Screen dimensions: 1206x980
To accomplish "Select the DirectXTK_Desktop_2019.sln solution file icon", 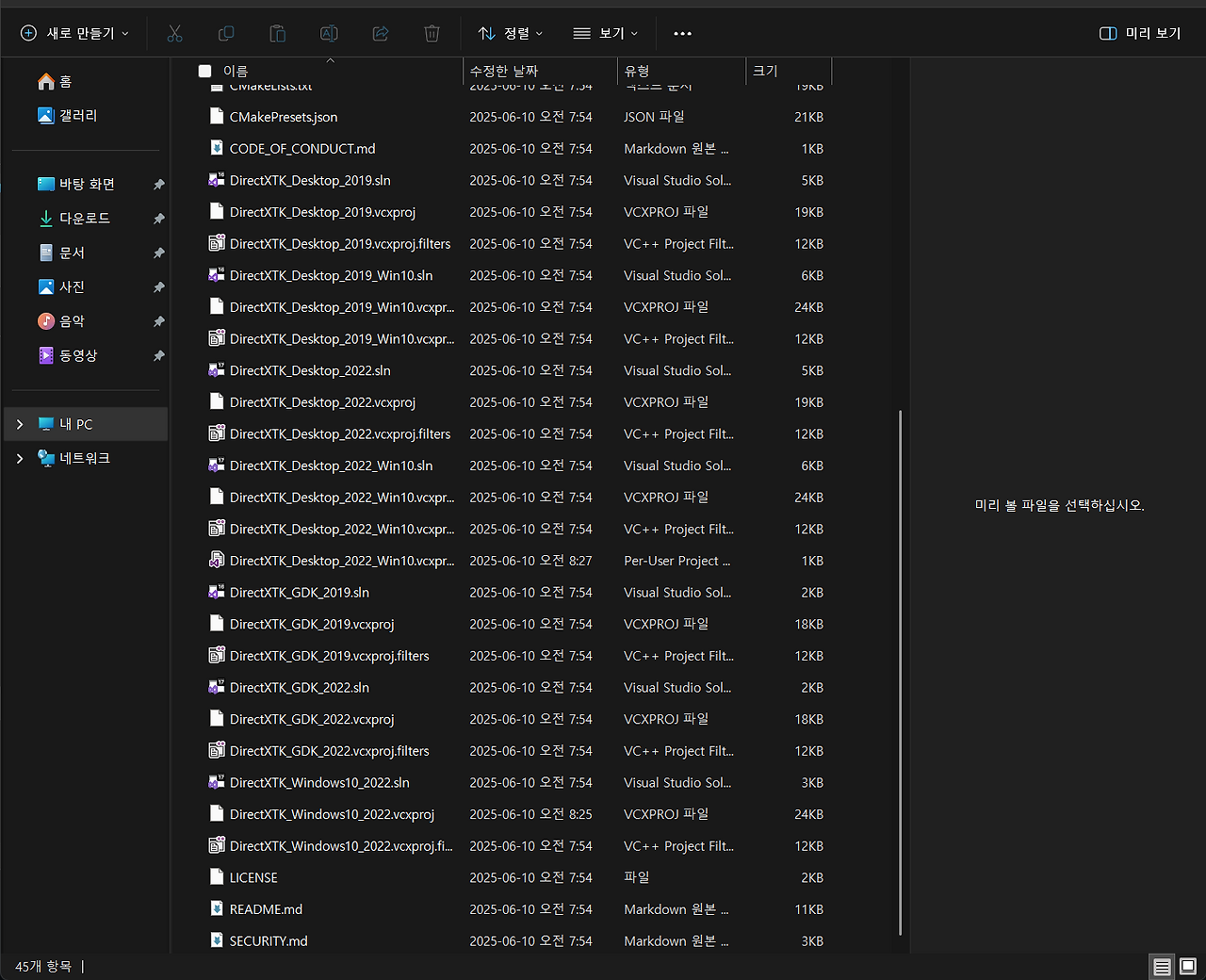I will [217, 180].
